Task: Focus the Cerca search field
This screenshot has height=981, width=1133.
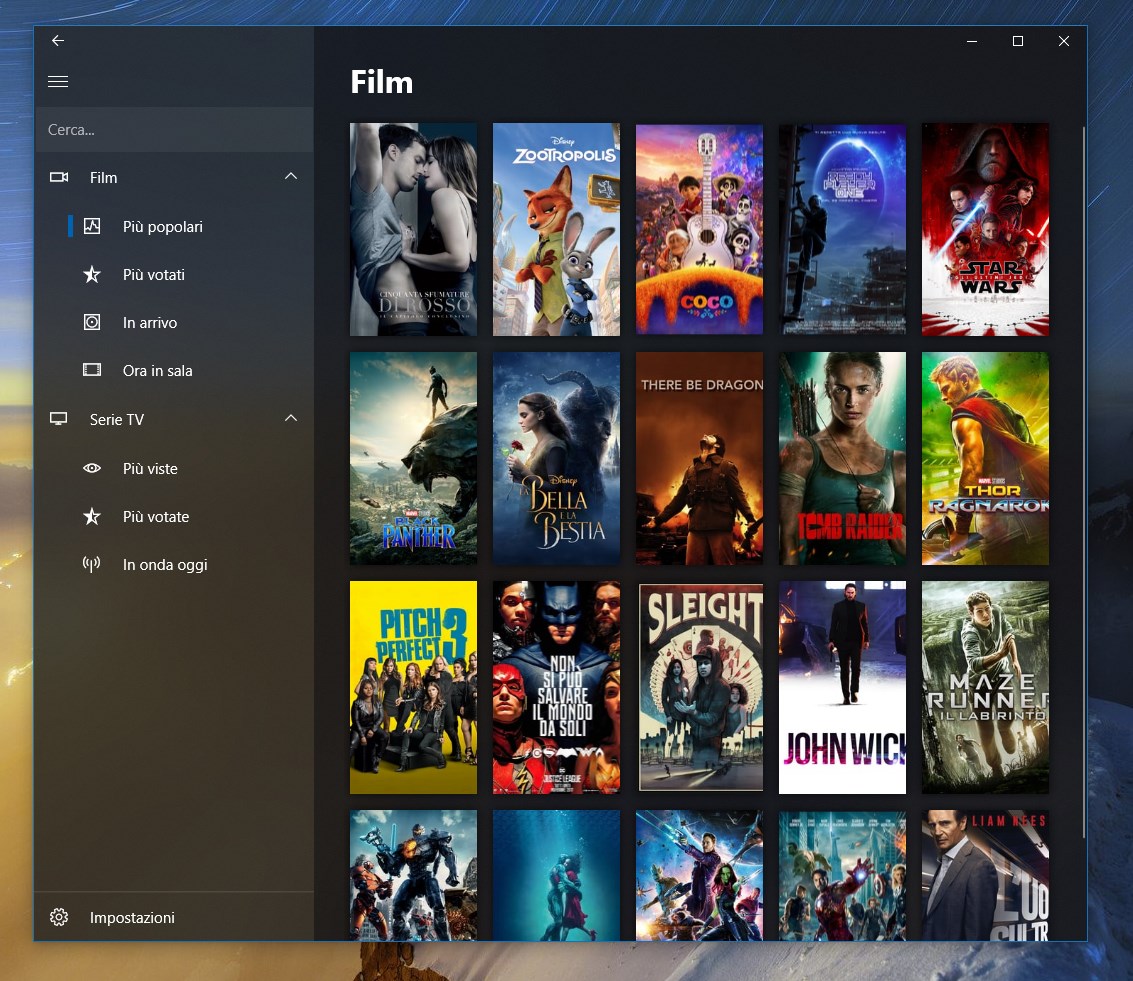Action: point(174,130)
